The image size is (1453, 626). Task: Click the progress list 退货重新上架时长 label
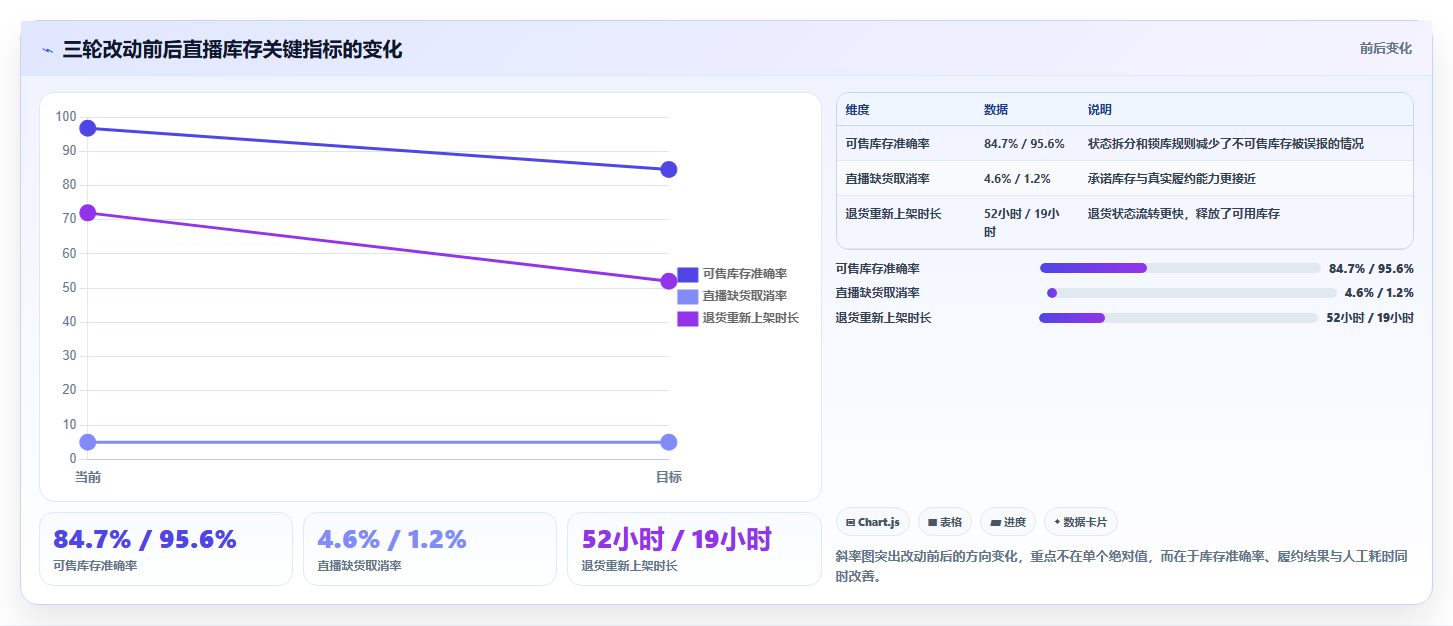884,318
